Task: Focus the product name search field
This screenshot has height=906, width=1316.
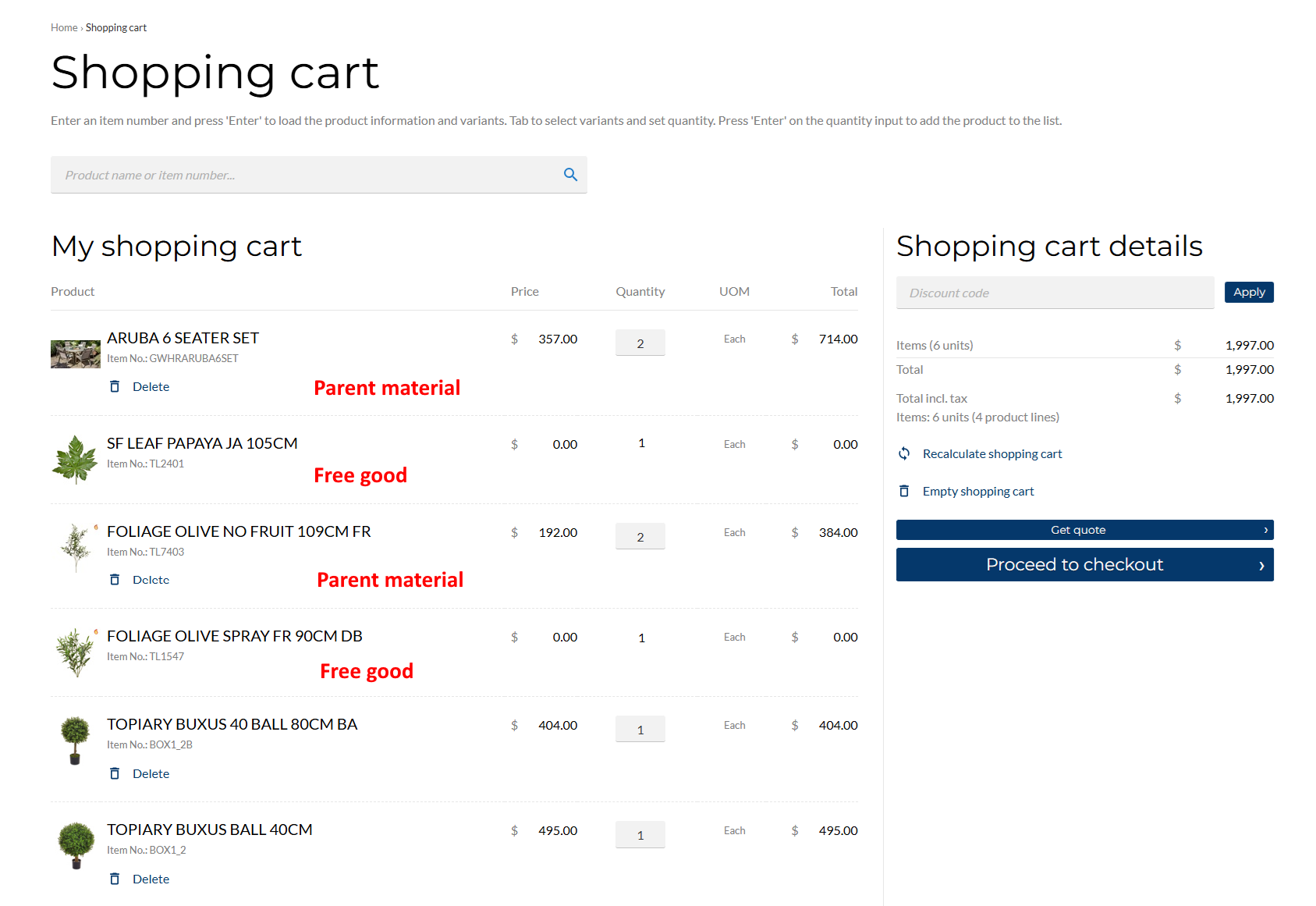Action: coord(304,175)
